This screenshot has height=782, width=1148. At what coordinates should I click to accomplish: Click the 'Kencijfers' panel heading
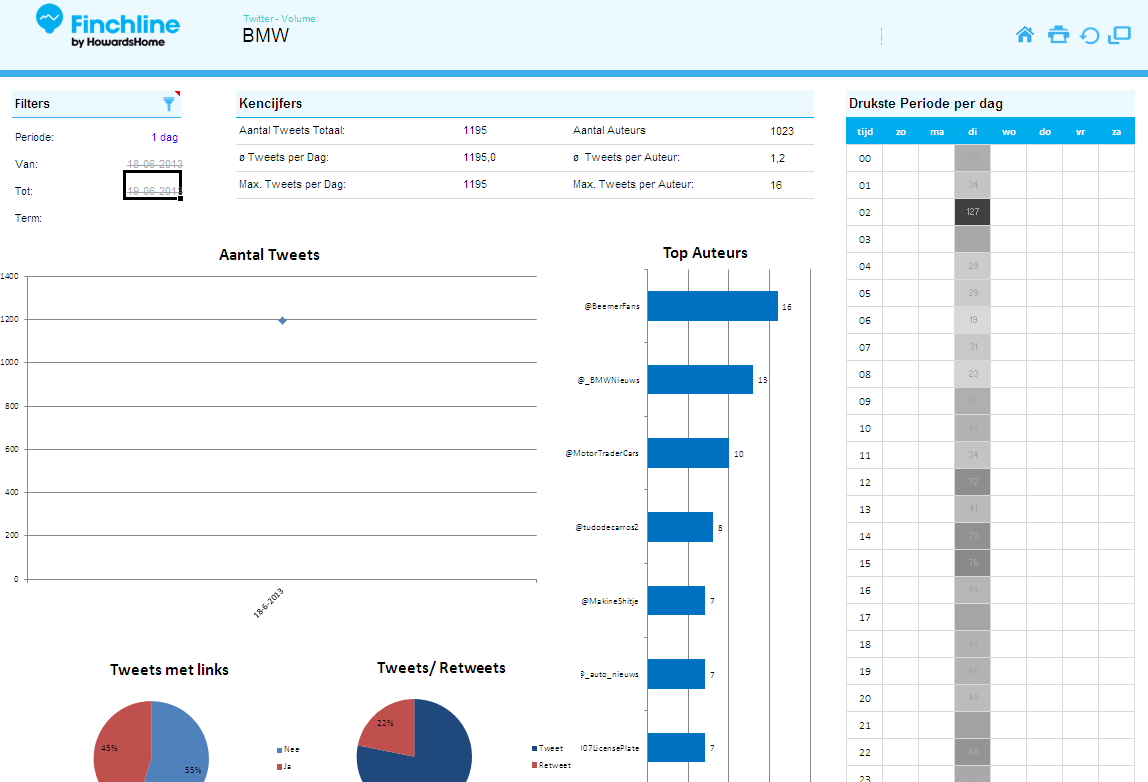(270, 103)
